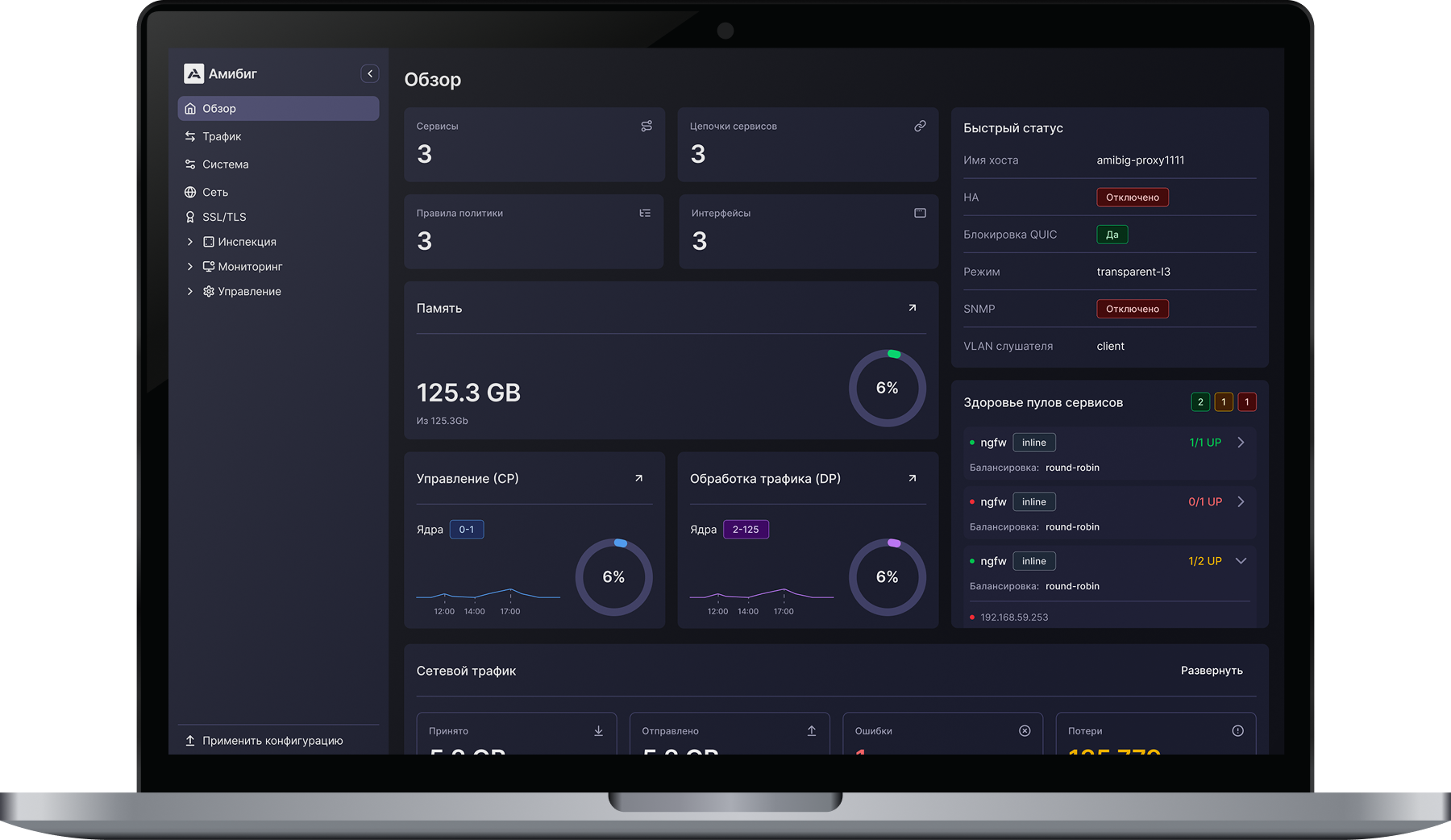Click Развернуть in Сетевой трафик panel
The height and width of the screenshot is (840, 1451).
coord(1211,671)
